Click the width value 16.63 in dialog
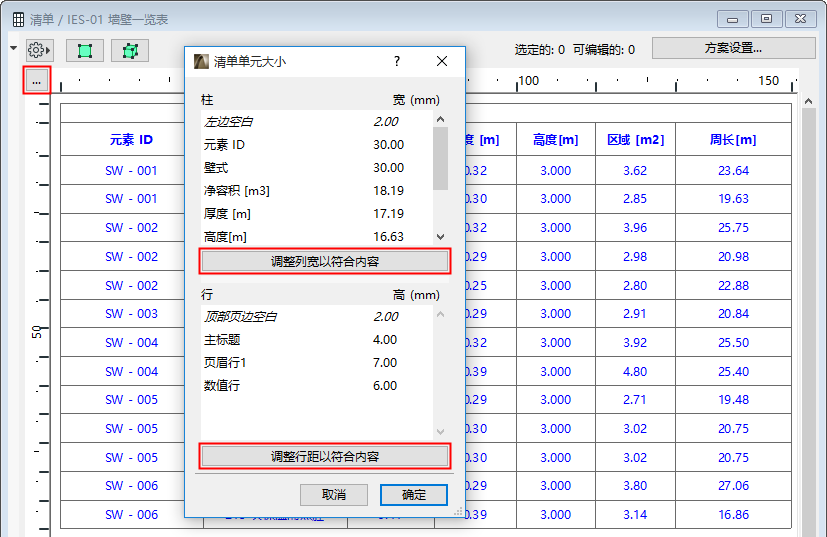827x537 pixels. point(389,237)
